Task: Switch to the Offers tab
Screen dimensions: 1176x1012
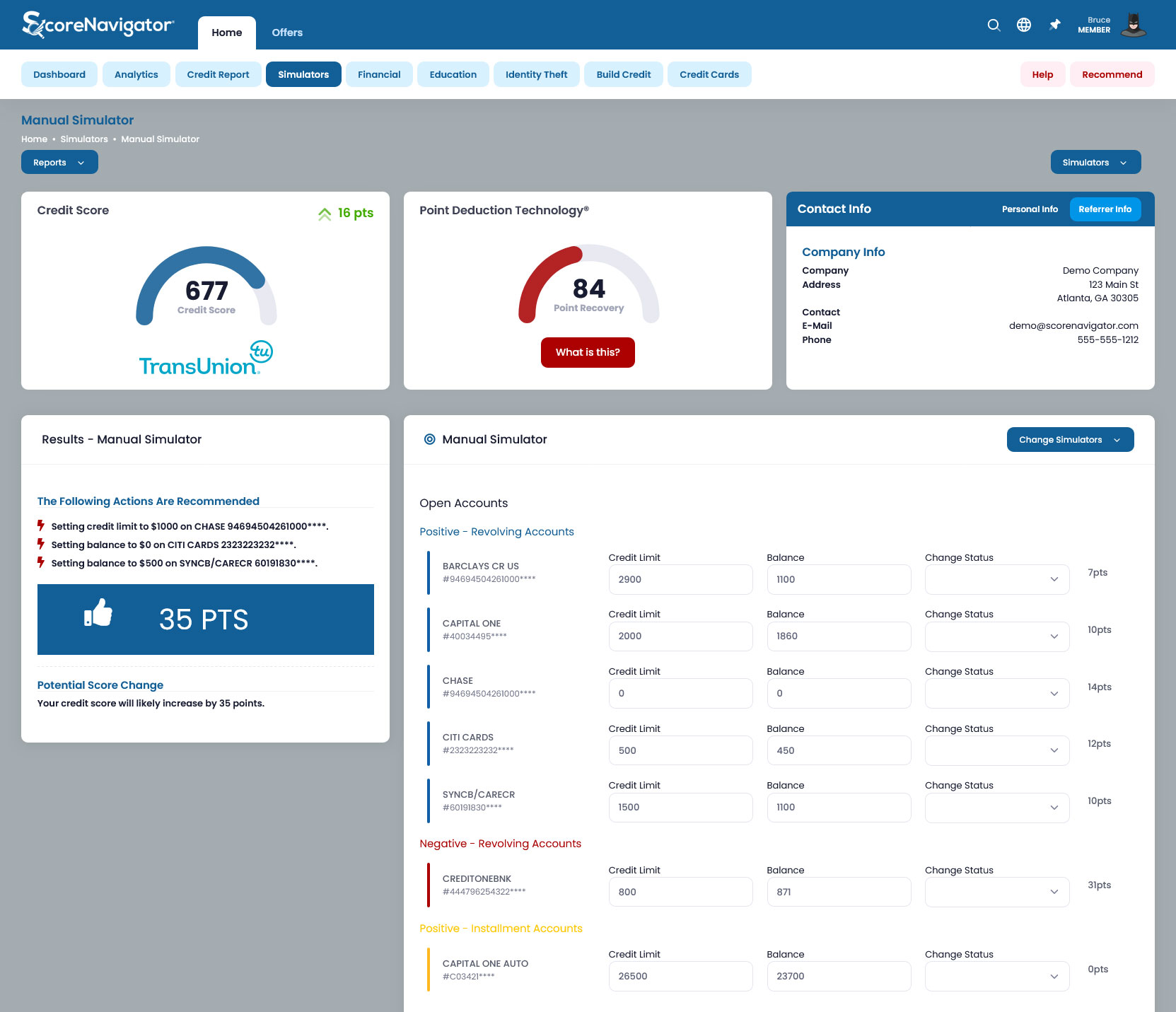Action: point(287,33)
